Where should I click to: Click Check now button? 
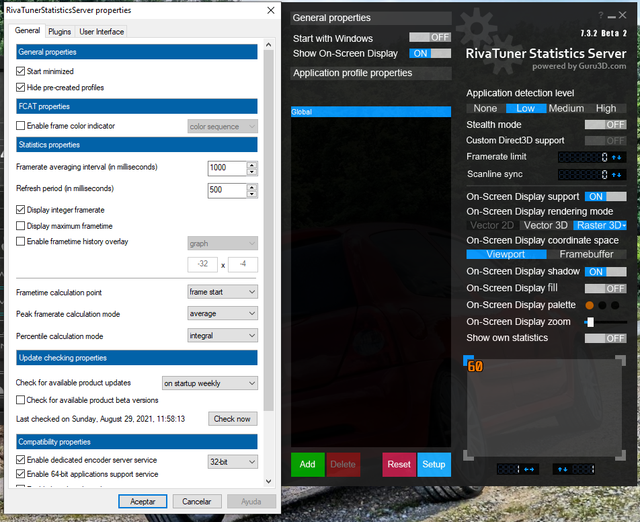tap(233, 419)
